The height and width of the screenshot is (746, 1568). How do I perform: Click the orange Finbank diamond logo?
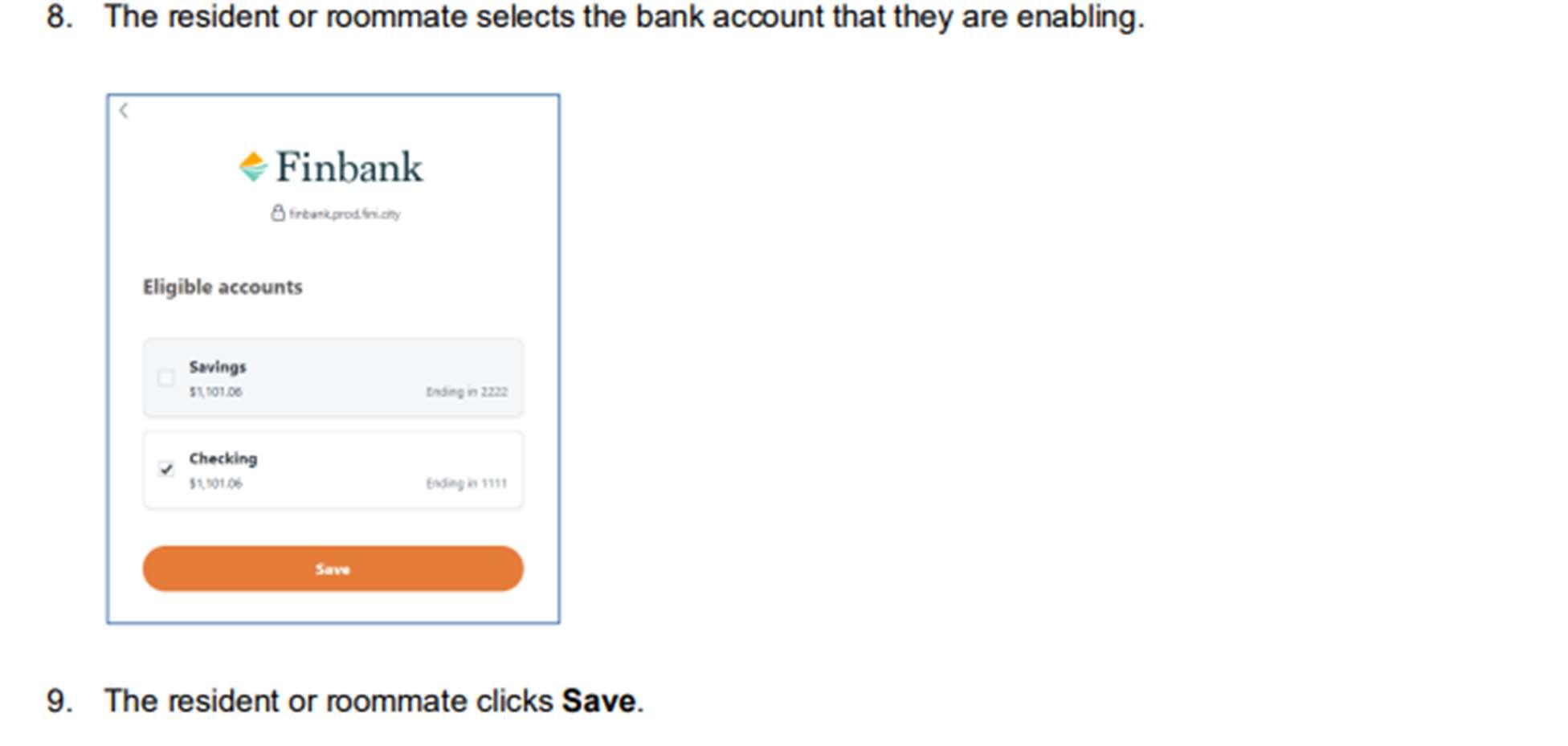tap(253, 166)
